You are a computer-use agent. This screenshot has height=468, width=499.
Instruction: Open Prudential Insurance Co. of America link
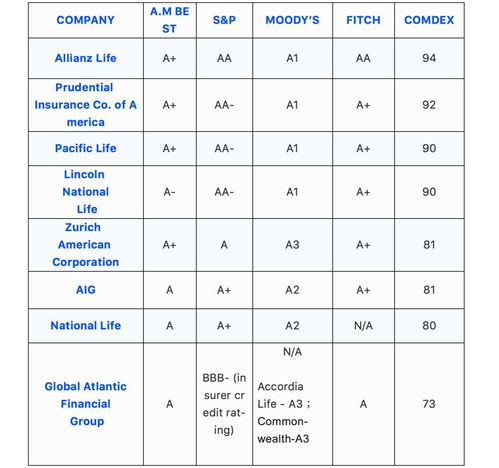(85, 105)
